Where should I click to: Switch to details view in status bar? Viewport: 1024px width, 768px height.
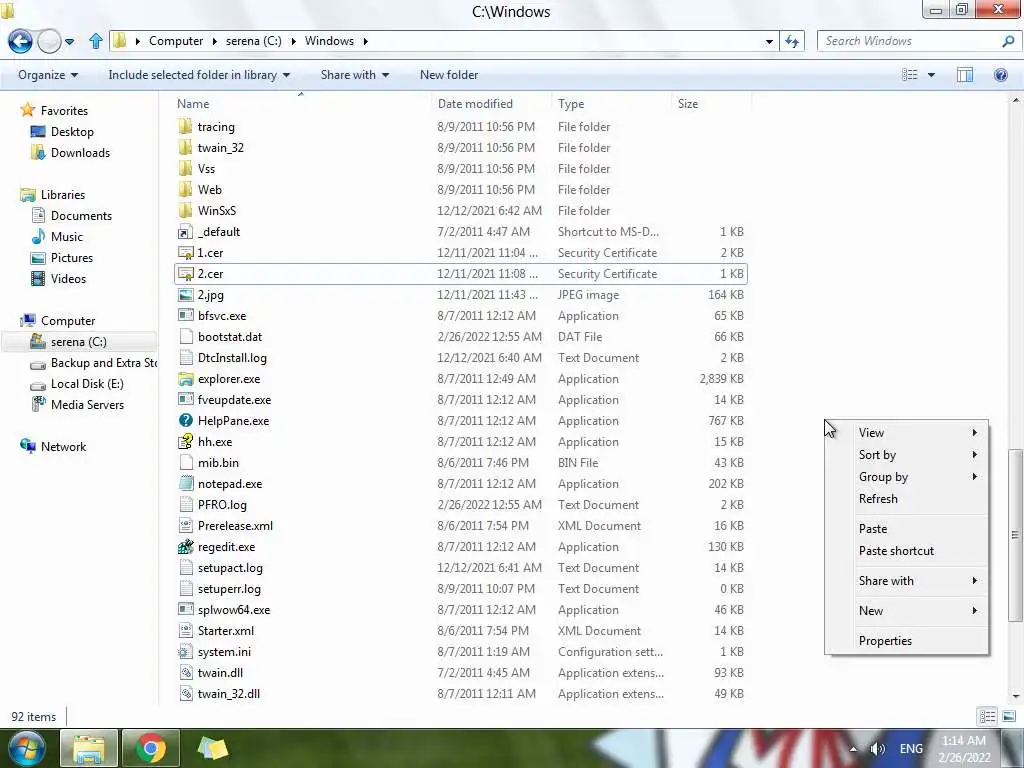pos(987,716)
